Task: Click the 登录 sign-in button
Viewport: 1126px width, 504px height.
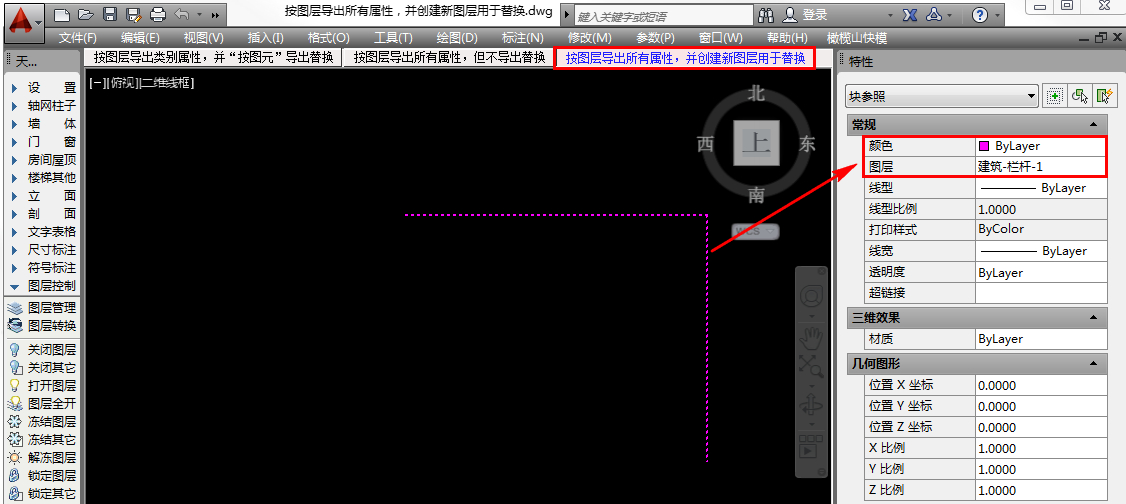Action: point(805,14)
